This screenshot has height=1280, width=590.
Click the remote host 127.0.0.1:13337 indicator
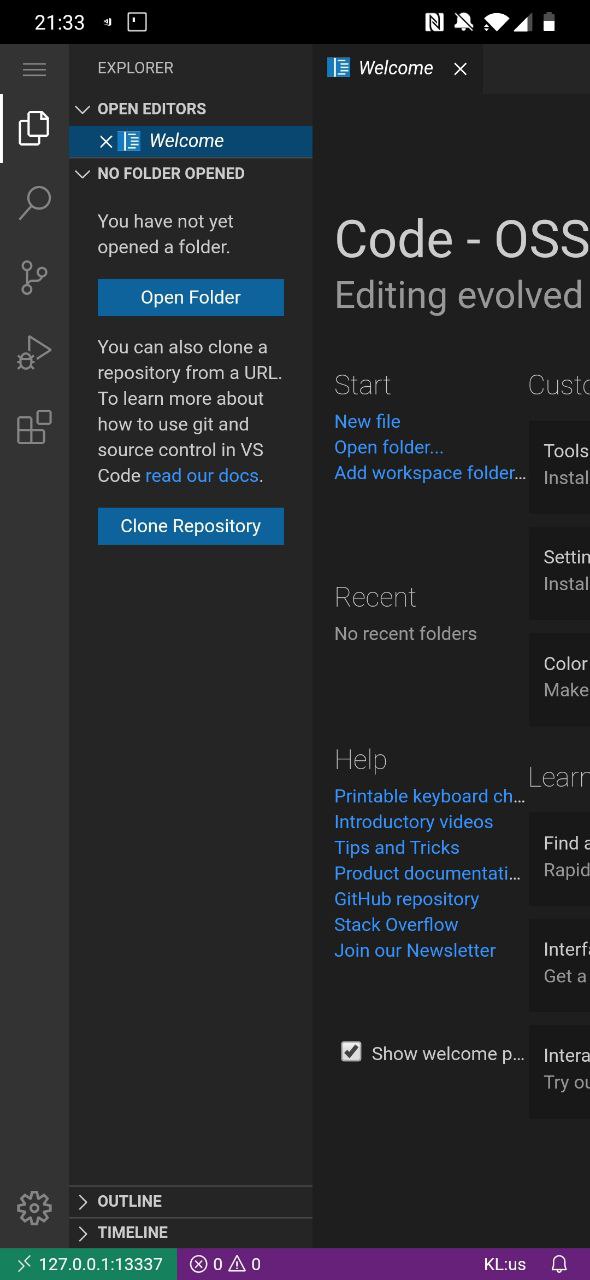tap(89, 1264)
